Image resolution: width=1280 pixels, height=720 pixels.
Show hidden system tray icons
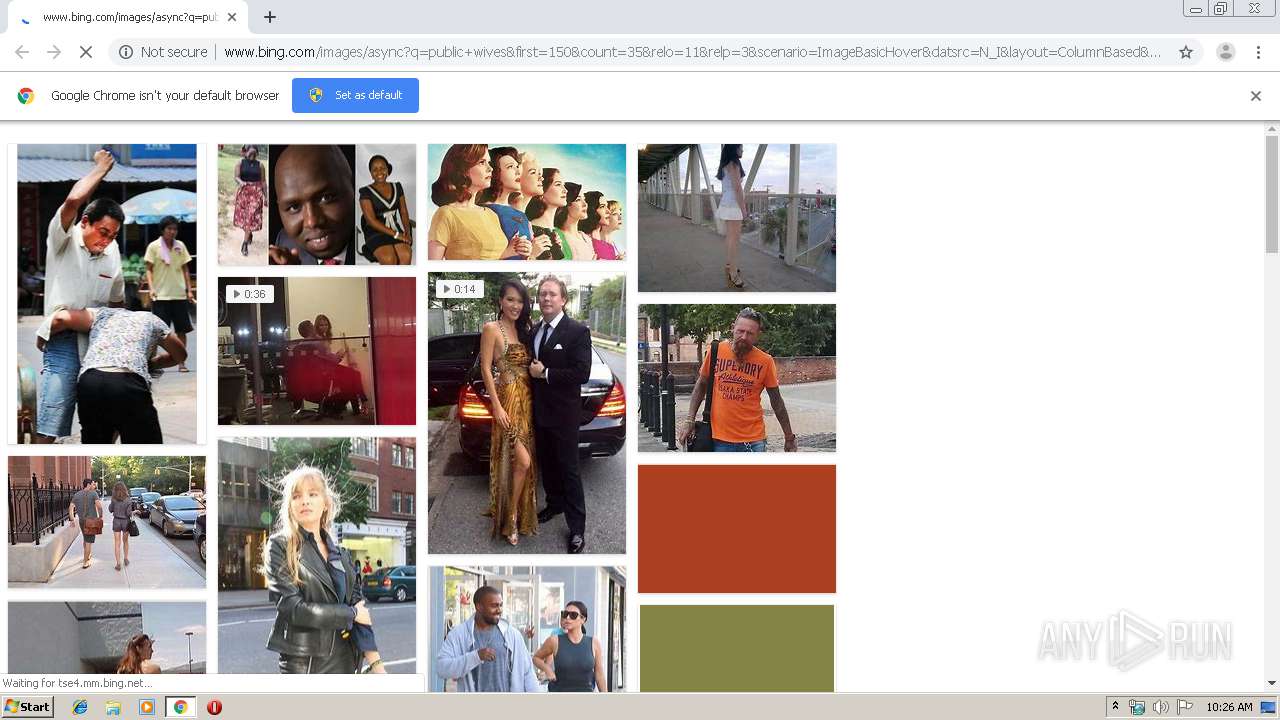pos(1115,707)
